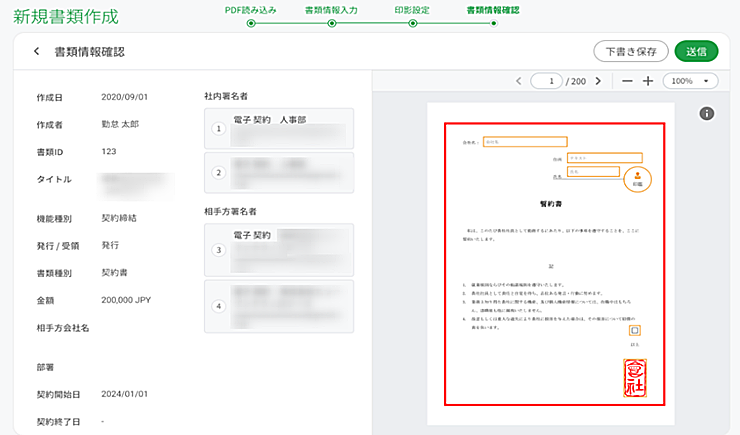Go to previous PDF page arrow
Screen dimensions: 740x435
519,81
